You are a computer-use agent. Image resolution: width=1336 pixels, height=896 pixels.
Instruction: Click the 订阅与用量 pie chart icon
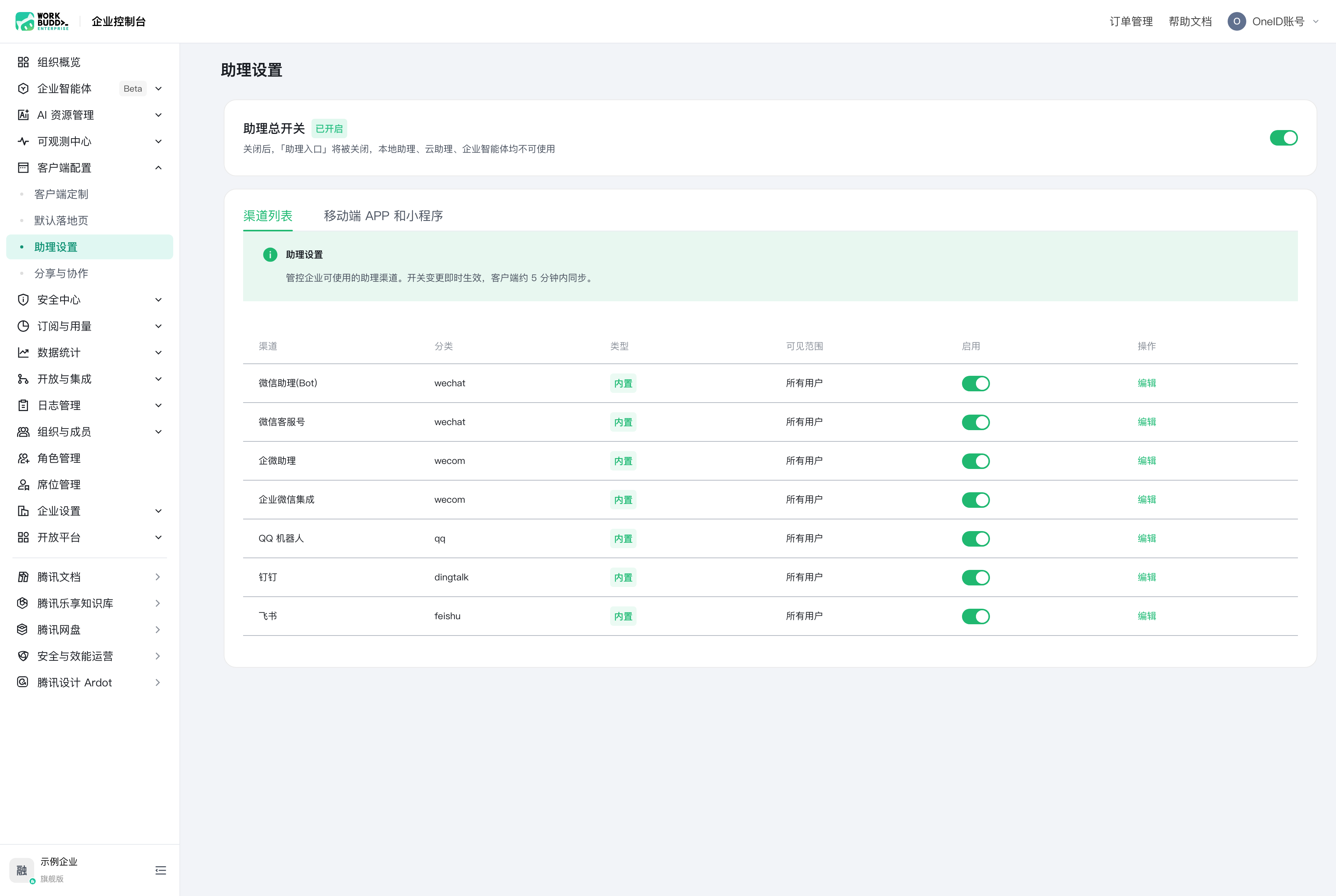point(23,326)
